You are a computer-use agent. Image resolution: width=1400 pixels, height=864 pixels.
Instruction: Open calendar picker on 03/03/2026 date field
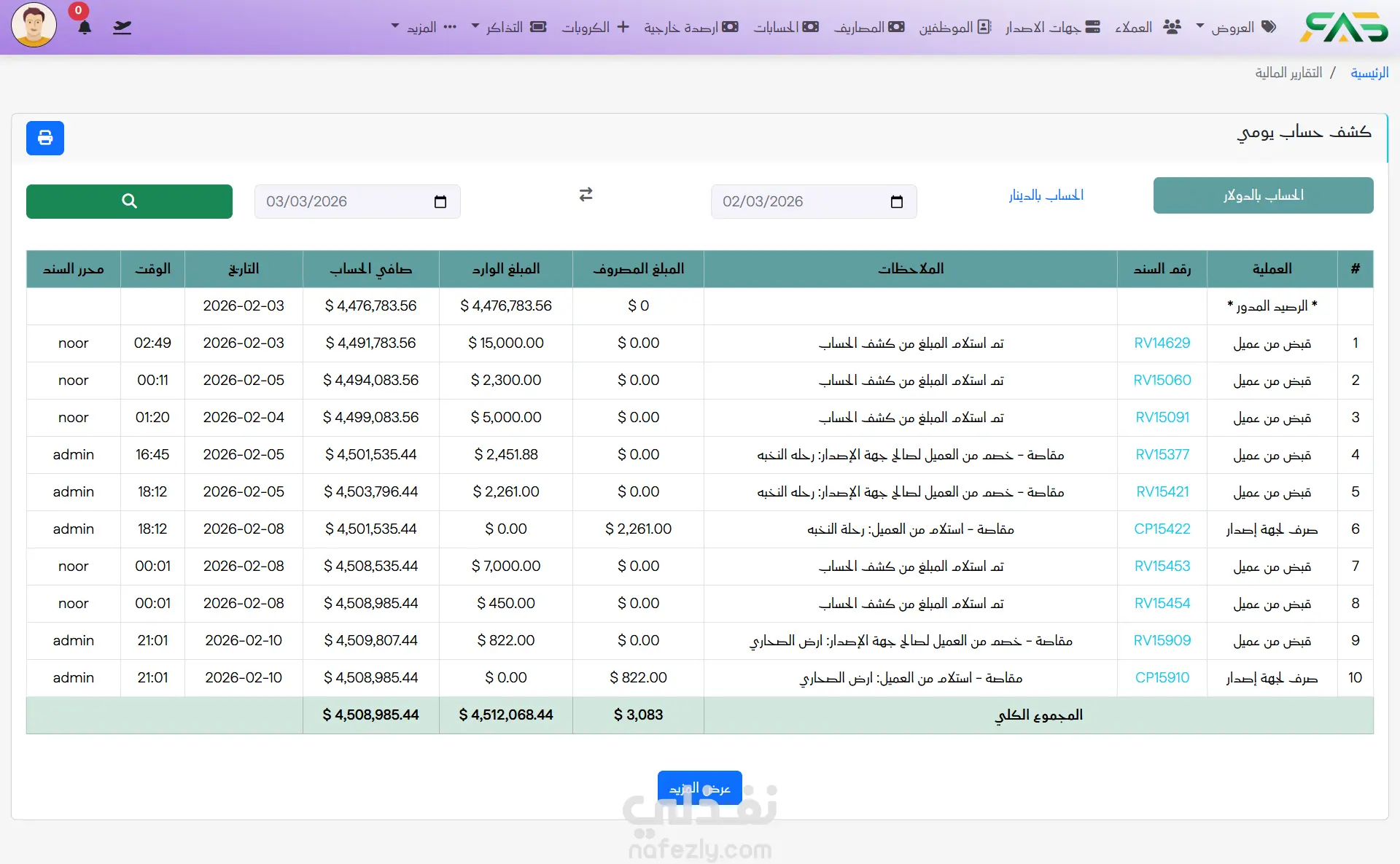point(440,202)
